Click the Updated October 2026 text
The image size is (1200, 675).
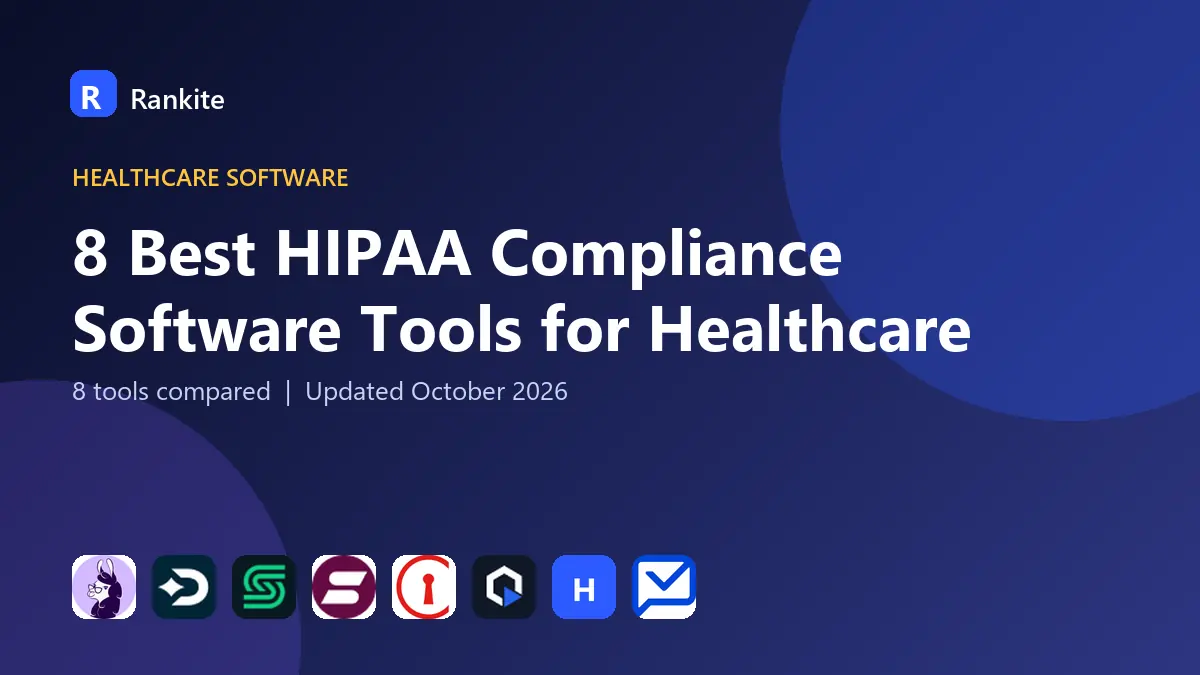pyautogui.click(x=436, y=391)
